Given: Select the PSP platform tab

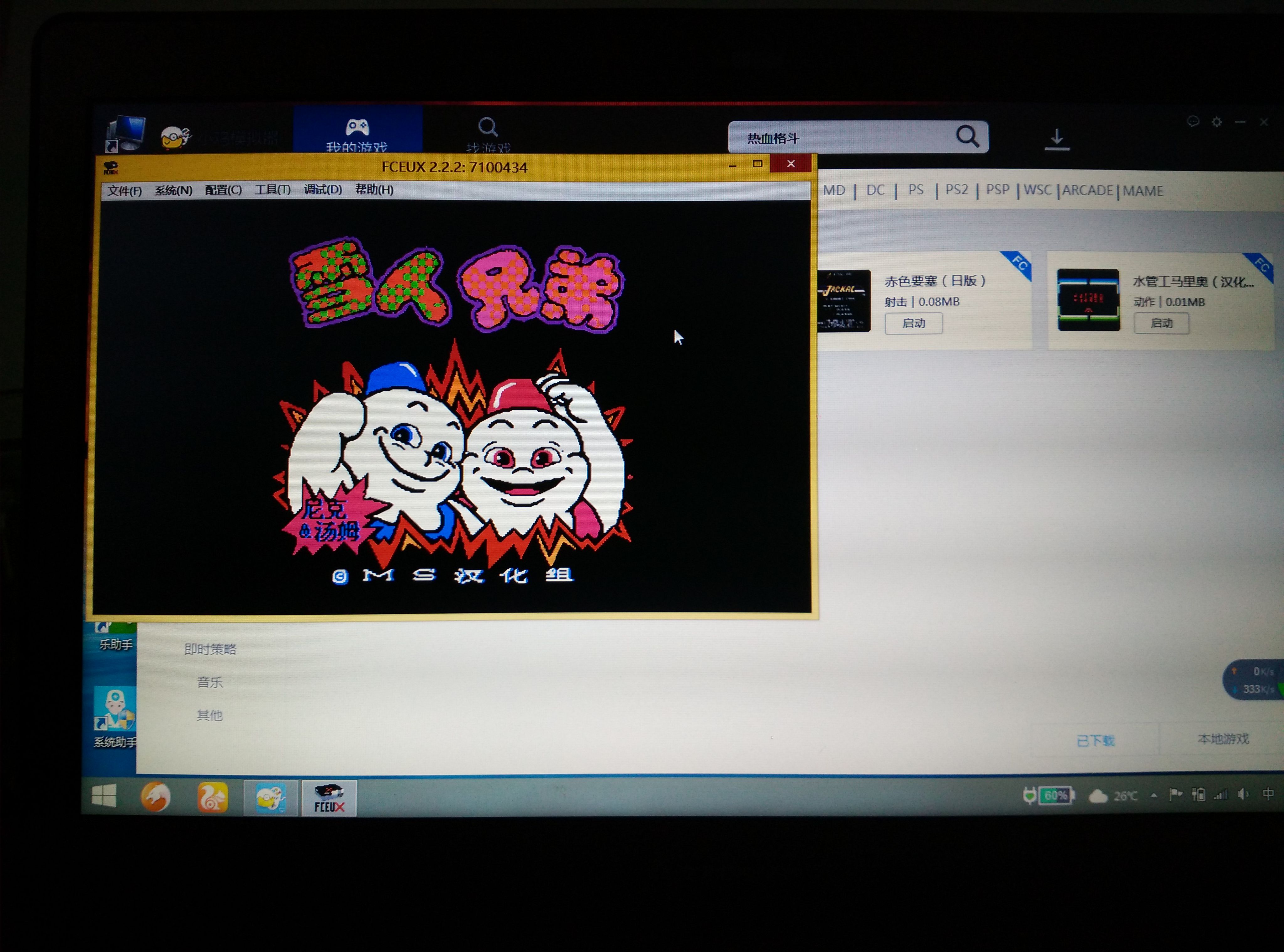Looking at the screenshot, I should pos(998,190).
